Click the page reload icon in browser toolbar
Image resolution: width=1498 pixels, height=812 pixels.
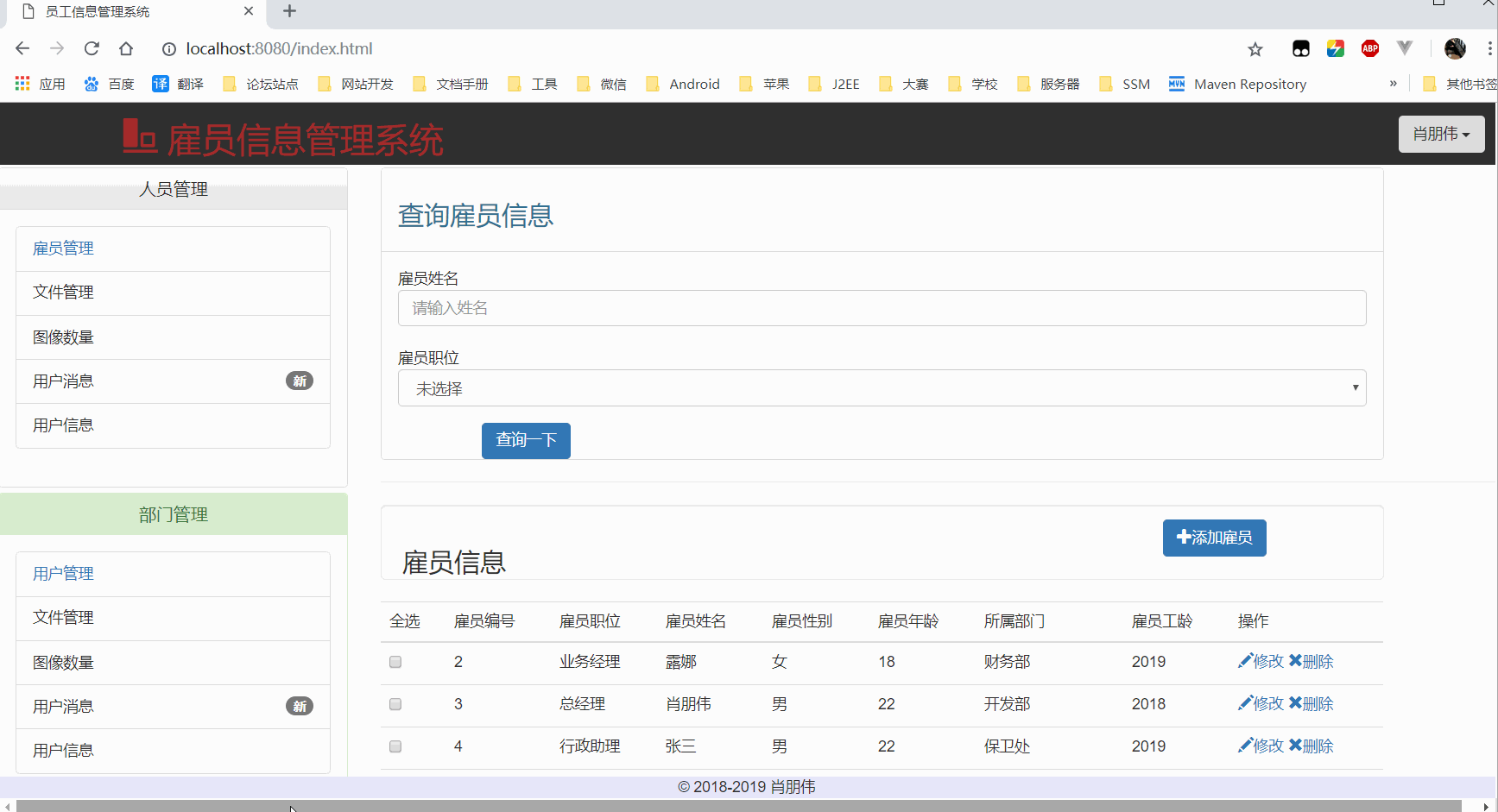point(92,48)
